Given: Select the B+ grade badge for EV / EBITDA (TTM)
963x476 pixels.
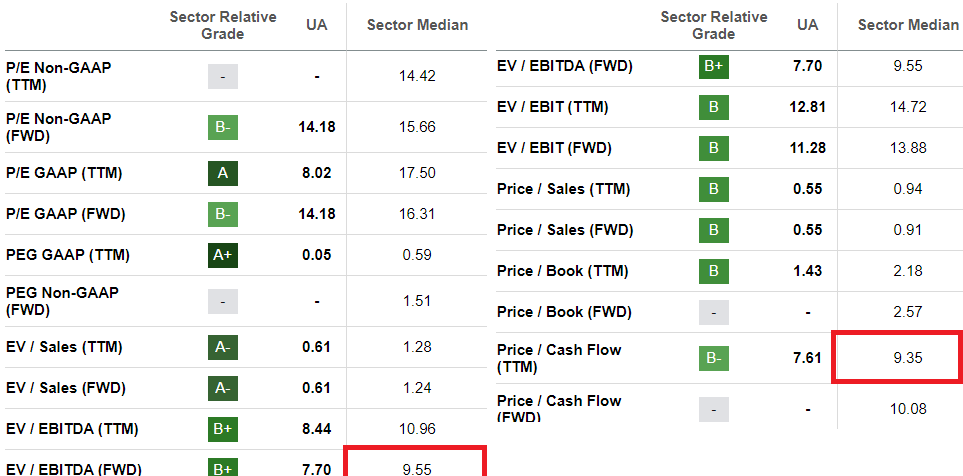Looking at the screenshot, I should coord(223,429).
